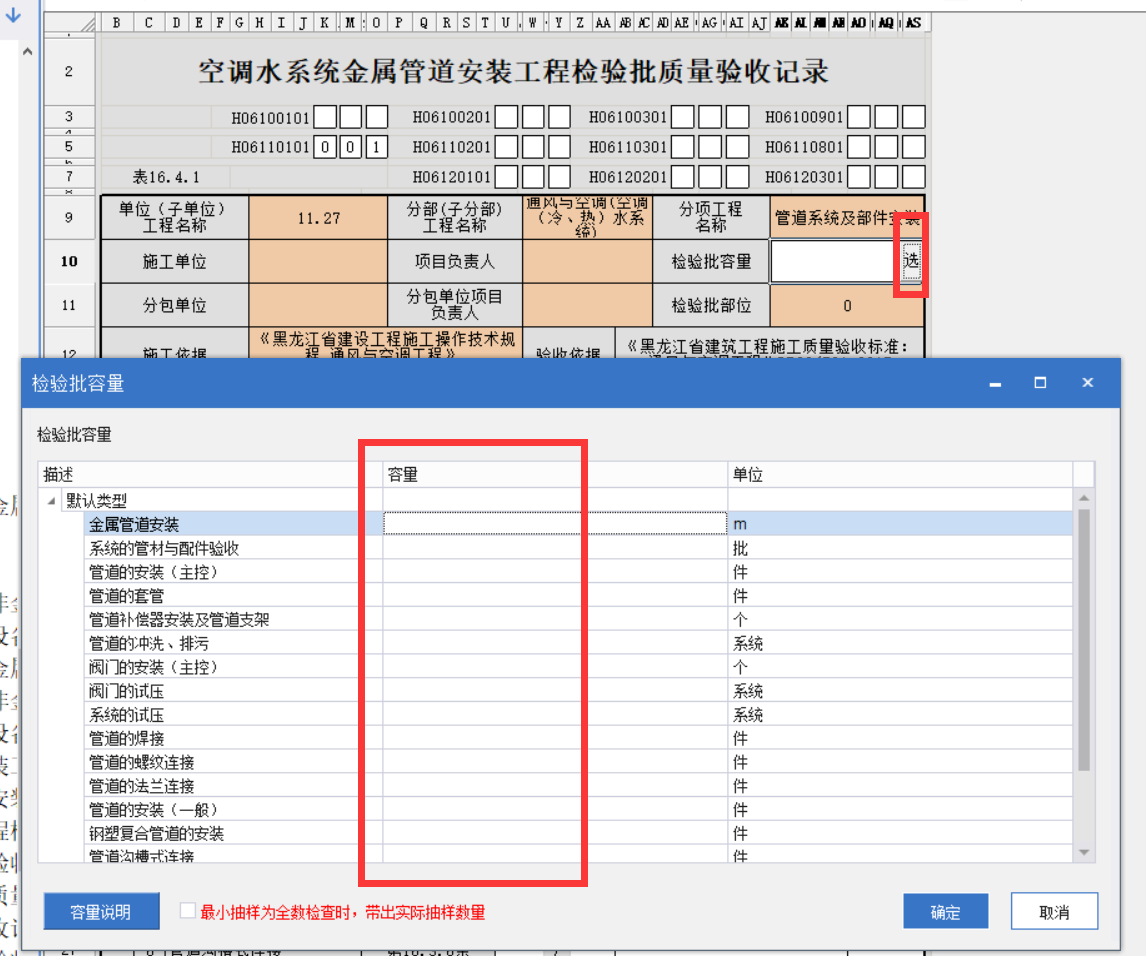Minimize the 检验批容量 dialog window

tap(995, 383)
